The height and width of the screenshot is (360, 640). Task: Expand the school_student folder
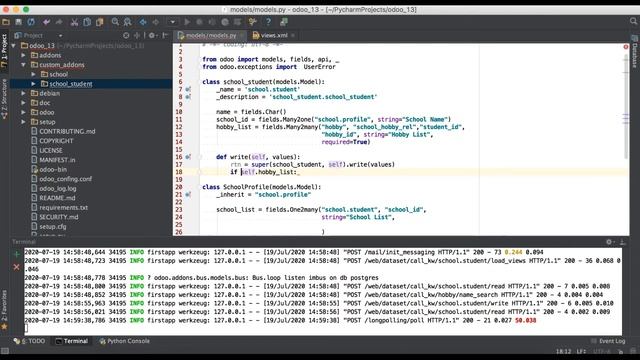coord(33,84)
